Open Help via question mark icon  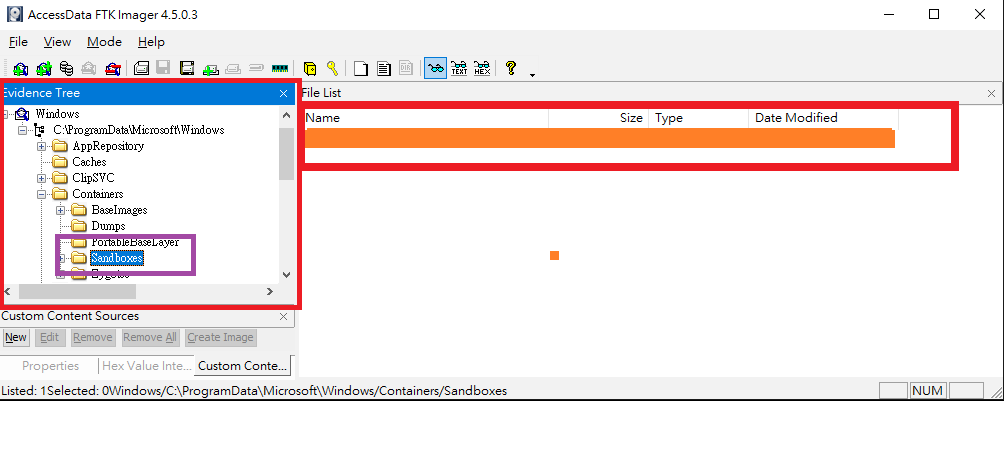click(510, 68)
